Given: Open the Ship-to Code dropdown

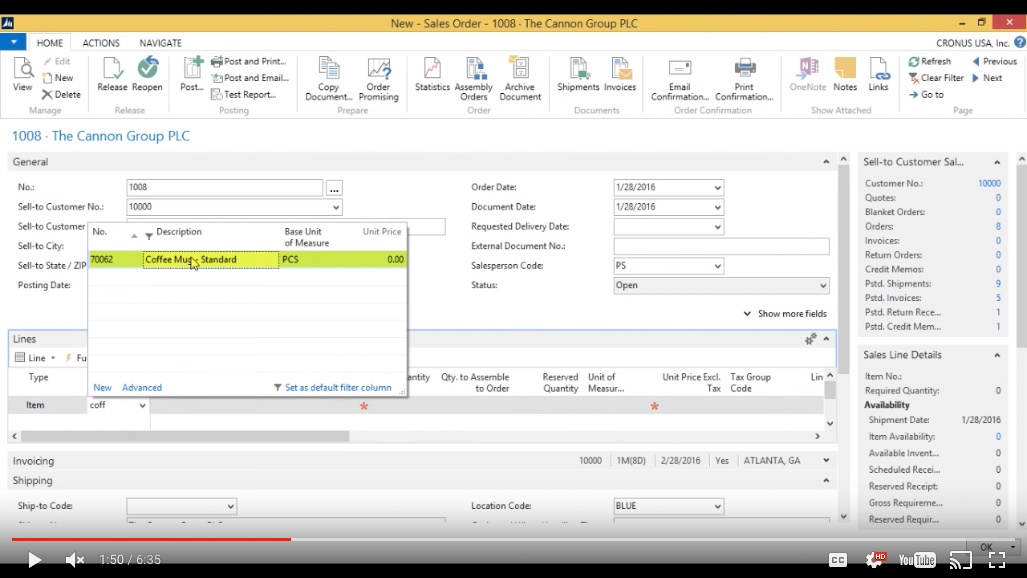Looking at the screenshot, I should pos(230,506).
